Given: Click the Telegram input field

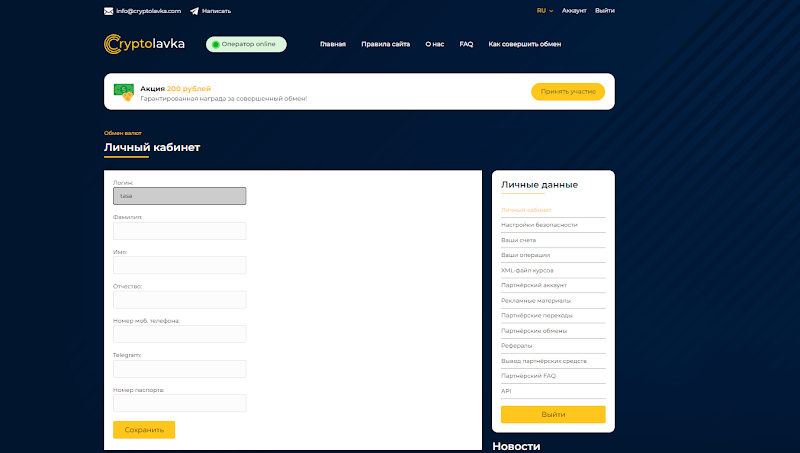Looking at the screenshot, I should pos(180,369).
